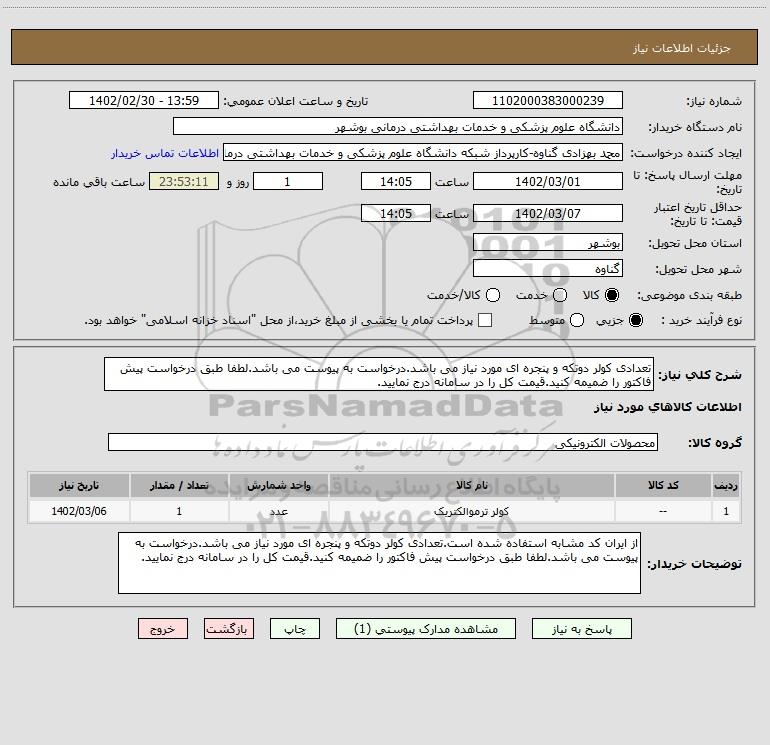This screenshot has width=770, height=745.
Task: Click the اطلاعات کالاهای مورد نیاز heading
Action: (x=668, y=407)
